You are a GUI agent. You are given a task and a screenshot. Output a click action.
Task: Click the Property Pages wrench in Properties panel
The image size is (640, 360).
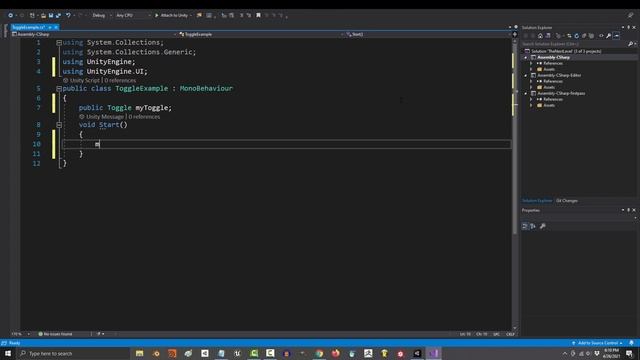click(542, 226)
